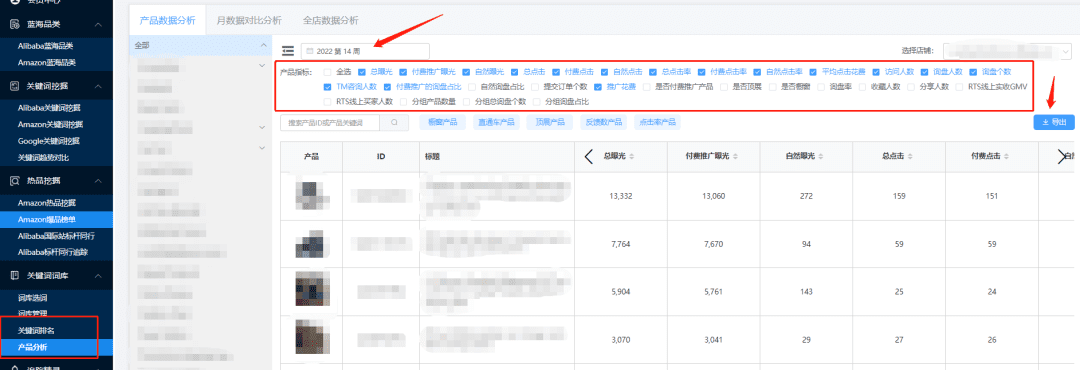Open Alibaba蓝海品类 in the sidebar
The height and width of the screenshot is (370, 1080).
point(46,46)
